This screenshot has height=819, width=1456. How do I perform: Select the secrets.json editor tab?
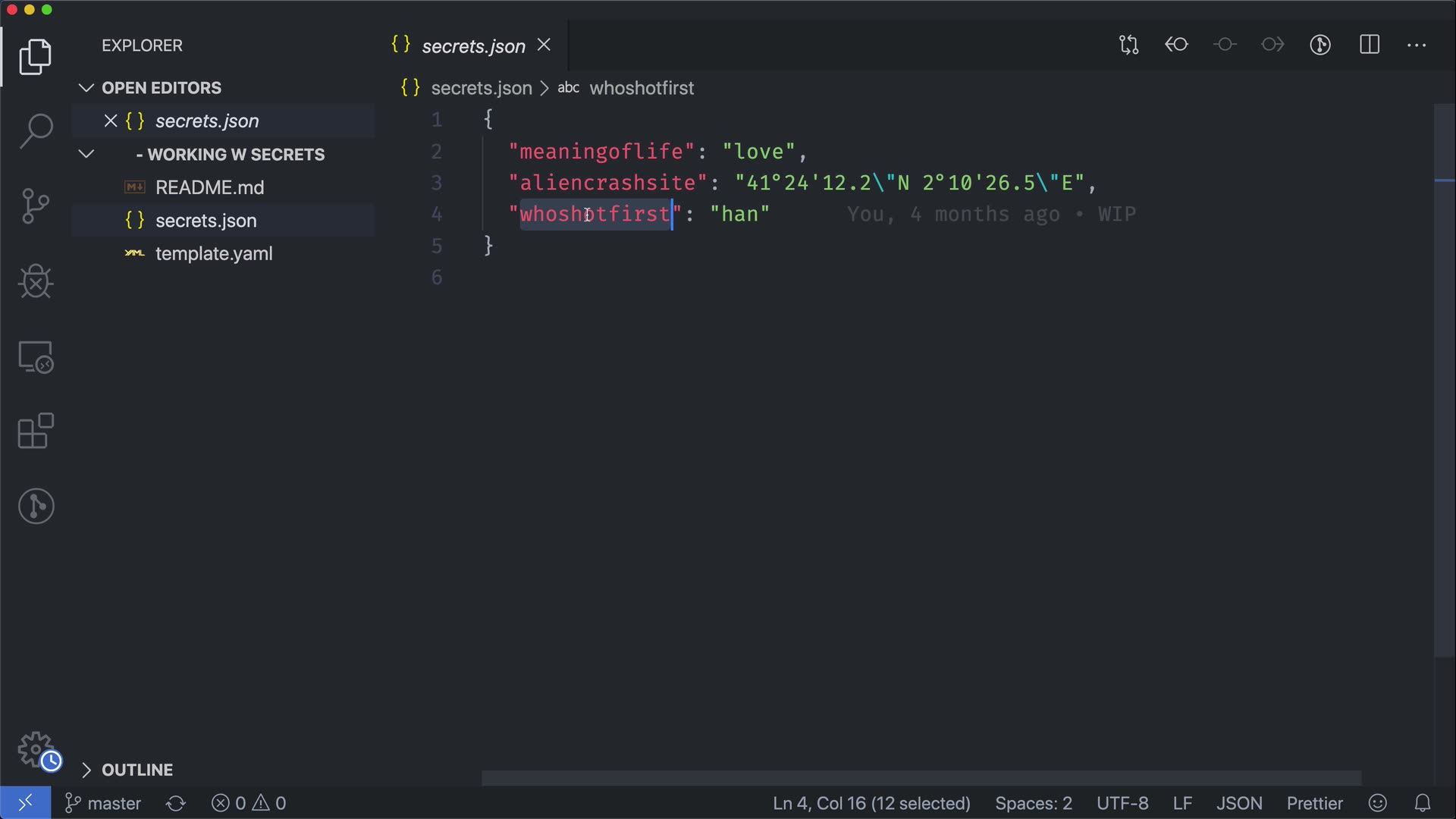coord(472,46)
